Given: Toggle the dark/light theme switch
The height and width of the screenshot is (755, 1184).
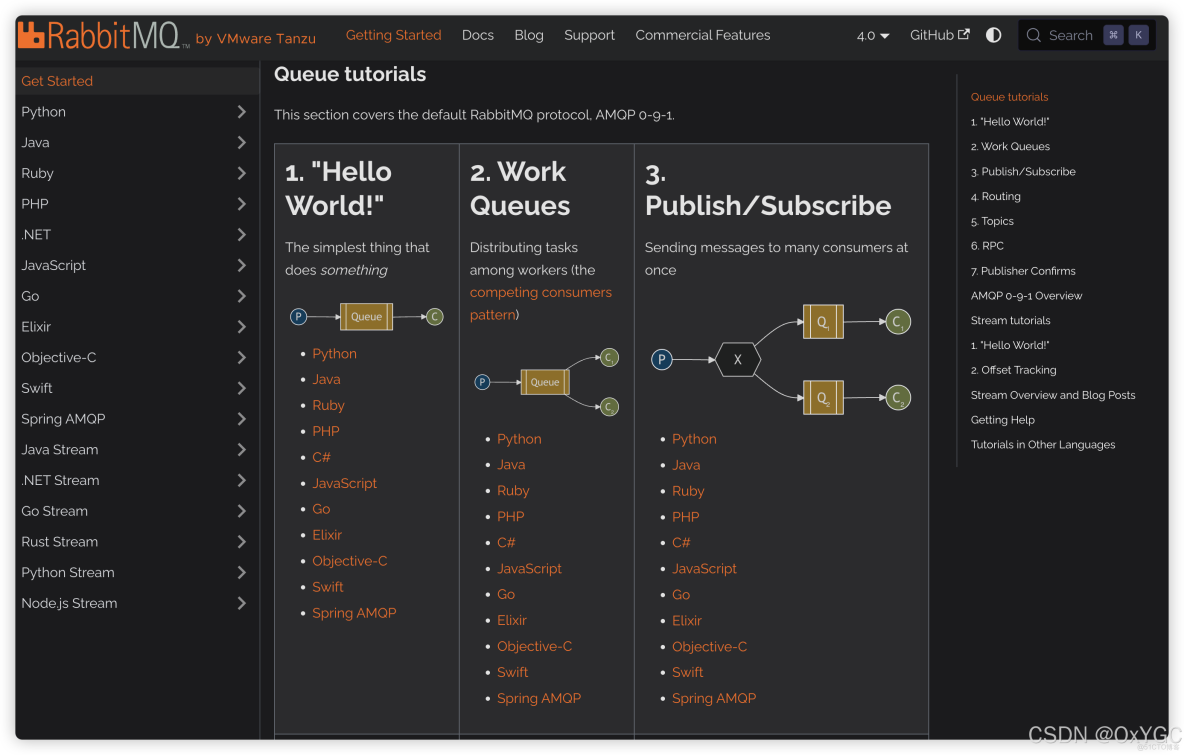Looking at the screenshot, I should (993, 35).
